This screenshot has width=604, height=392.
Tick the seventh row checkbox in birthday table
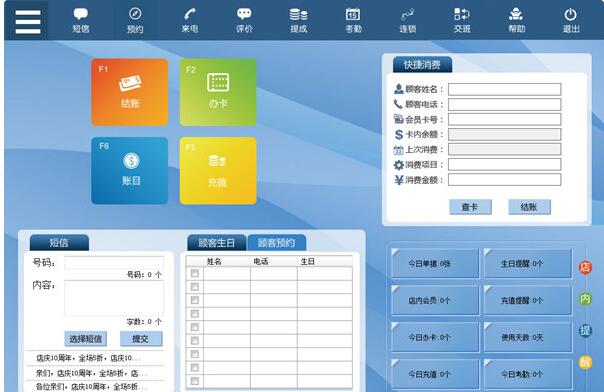tap(195, 354)
